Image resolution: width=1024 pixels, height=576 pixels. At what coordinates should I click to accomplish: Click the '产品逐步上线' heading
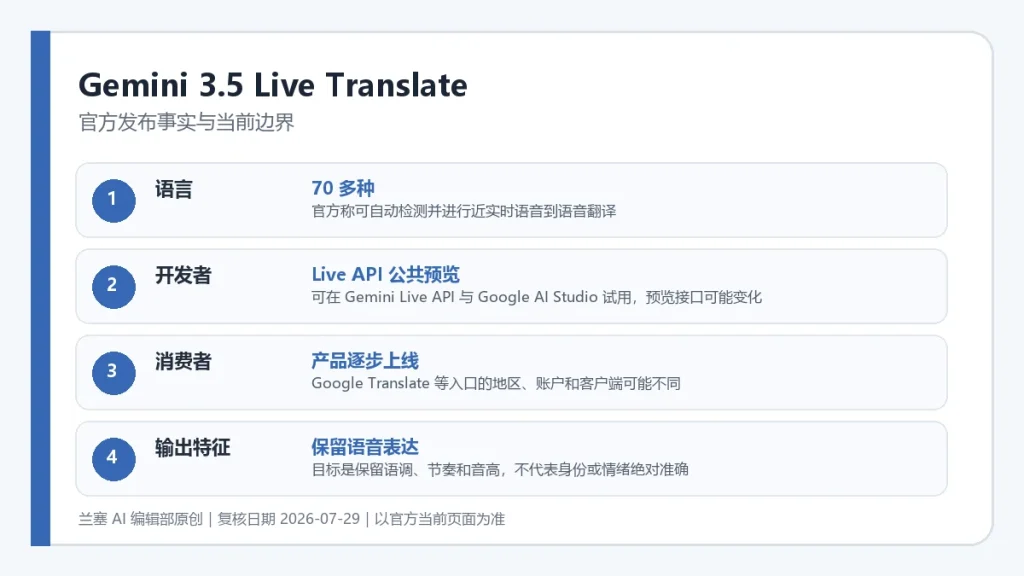pyautogui.click(x=365, y=360)
